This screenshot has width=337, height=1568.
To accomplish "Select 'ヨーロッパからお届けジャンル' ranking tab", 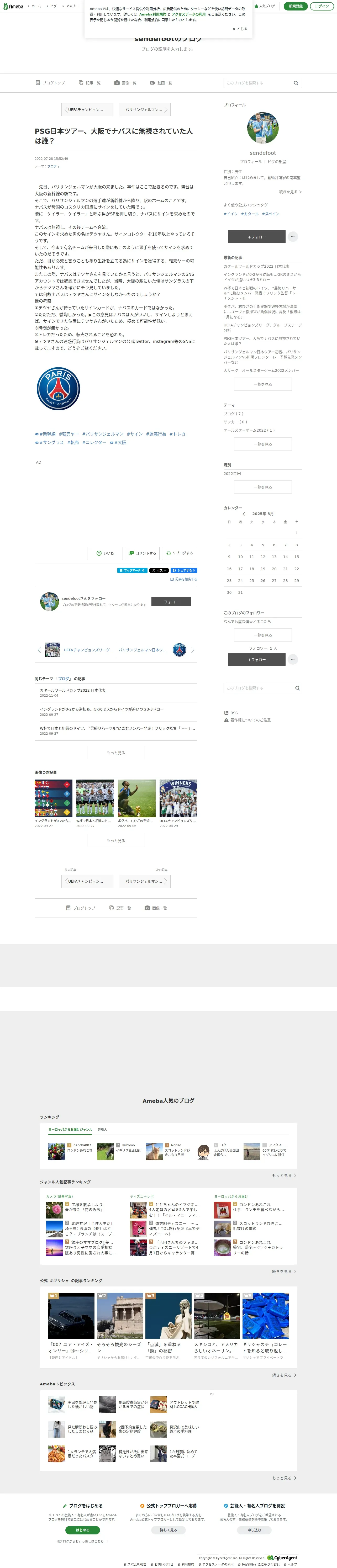I will (x=71, y=1130).
